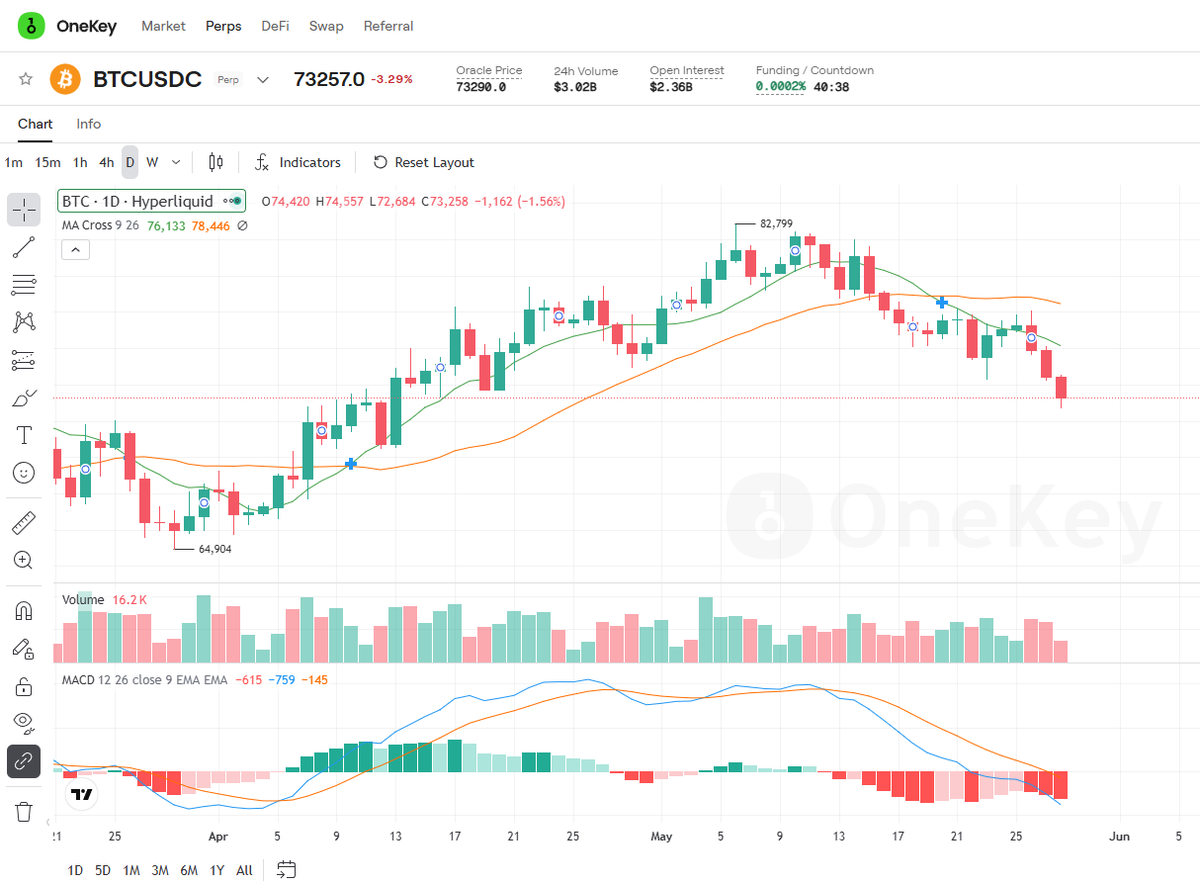Collapse the indicator legend with chevron

76,250
